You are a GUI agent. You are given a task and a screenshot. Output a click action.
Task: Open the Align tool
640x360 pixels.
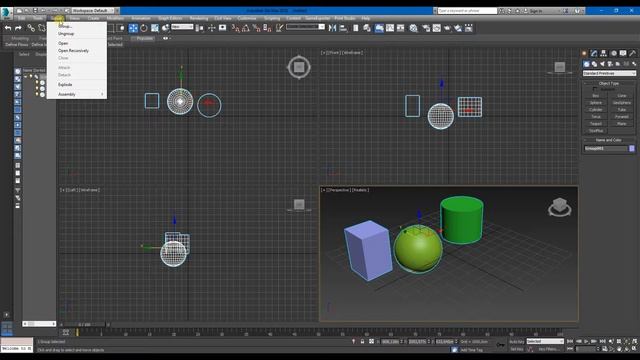click(x=343, y=28)
